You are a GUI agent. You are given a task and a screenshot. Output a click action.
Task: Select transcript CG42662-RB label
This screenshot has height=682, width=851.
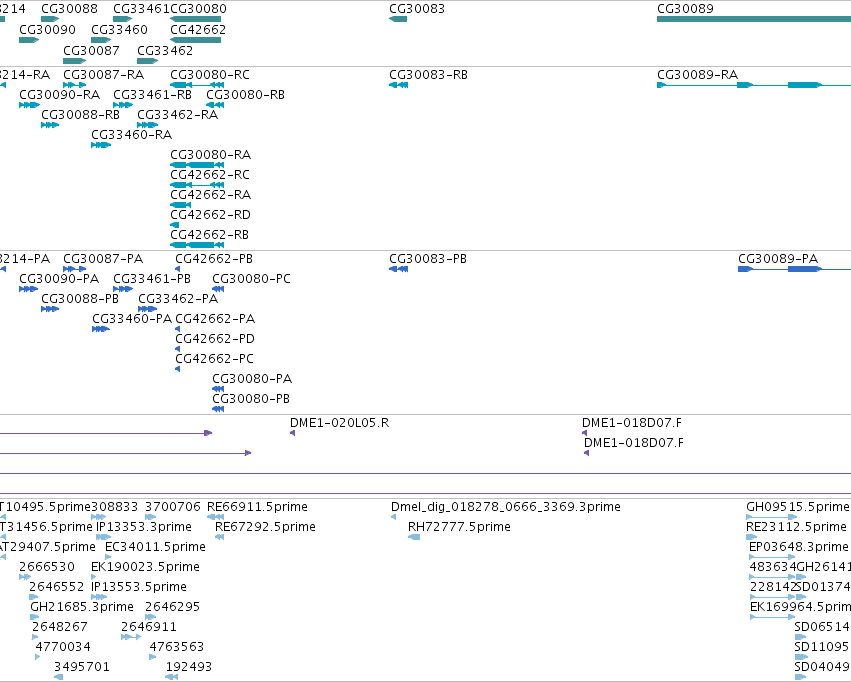pyautogui.click(x=209, y=235)
